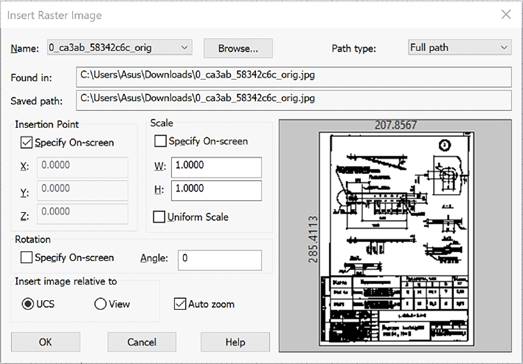Viewport: 523px width, 364px height.
Task: Toggle Scale Specify On-screen checkbox
Action: 160,141
